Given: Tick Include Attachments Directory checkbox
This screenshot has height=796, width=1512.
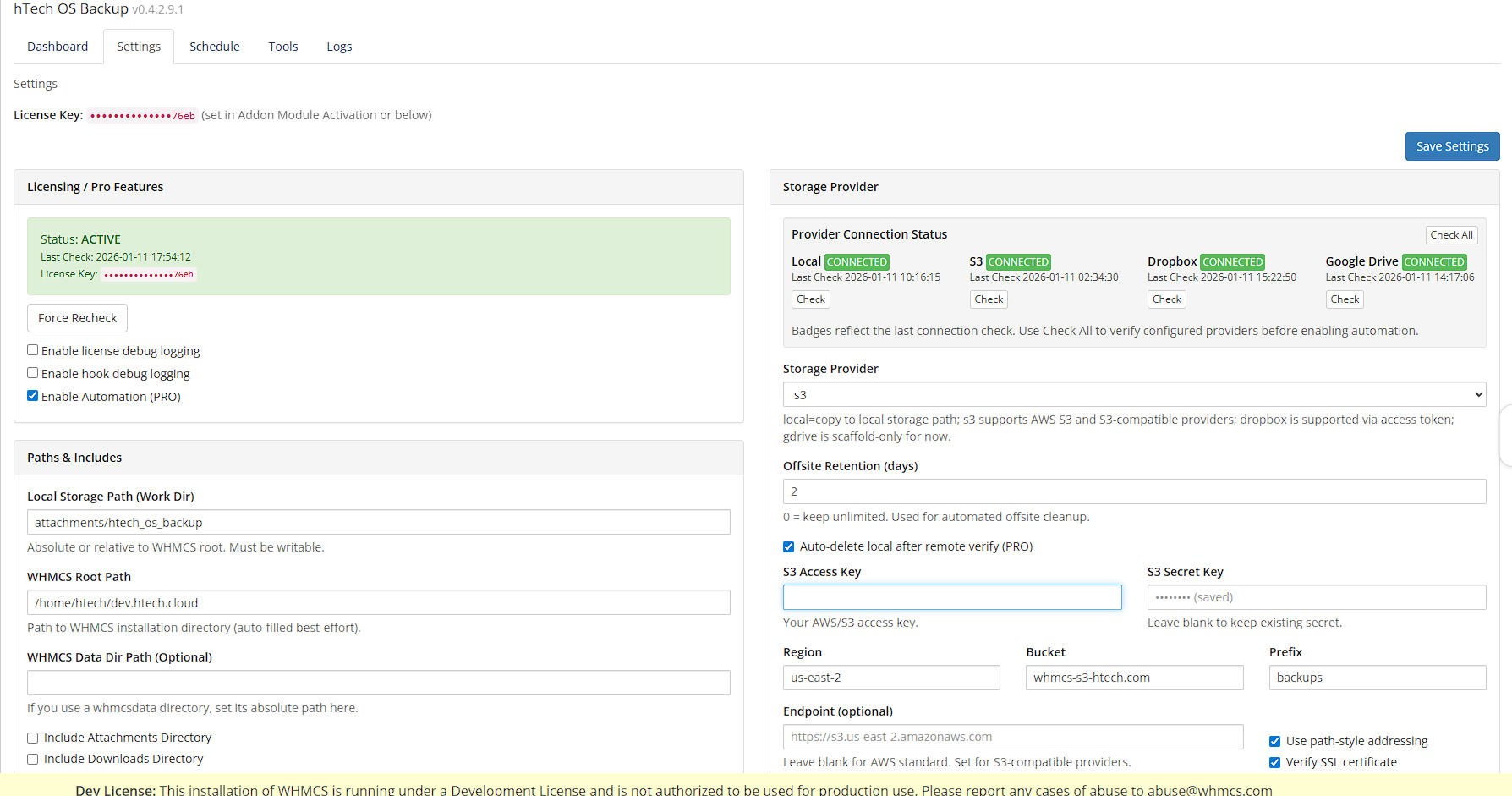Looking at the screenshot, I should [x=33, y=738].
